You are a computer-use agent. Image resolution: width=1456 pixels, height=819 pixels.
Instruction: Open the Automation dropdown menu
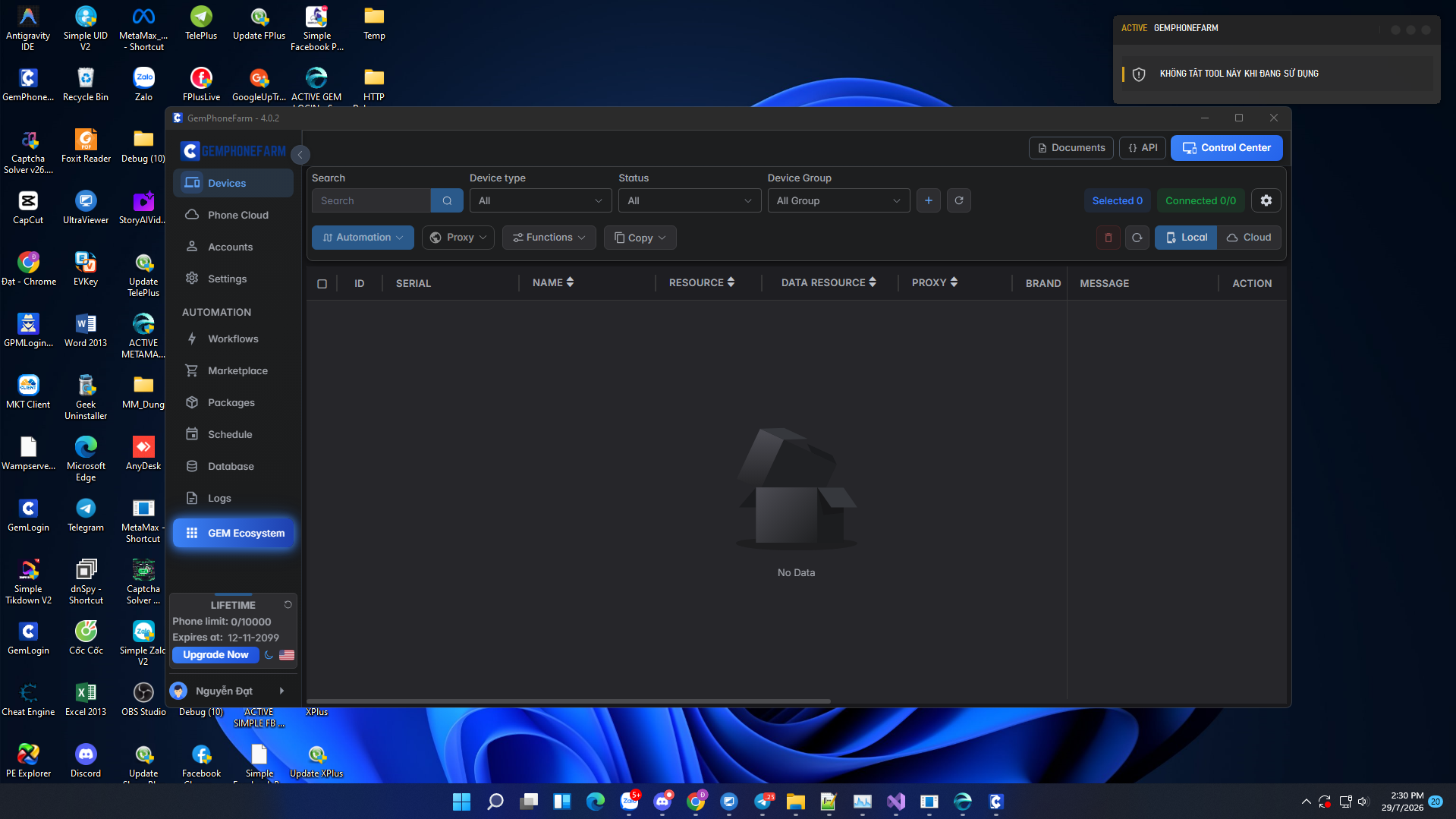pyautogui.click(x=363, y=238)
